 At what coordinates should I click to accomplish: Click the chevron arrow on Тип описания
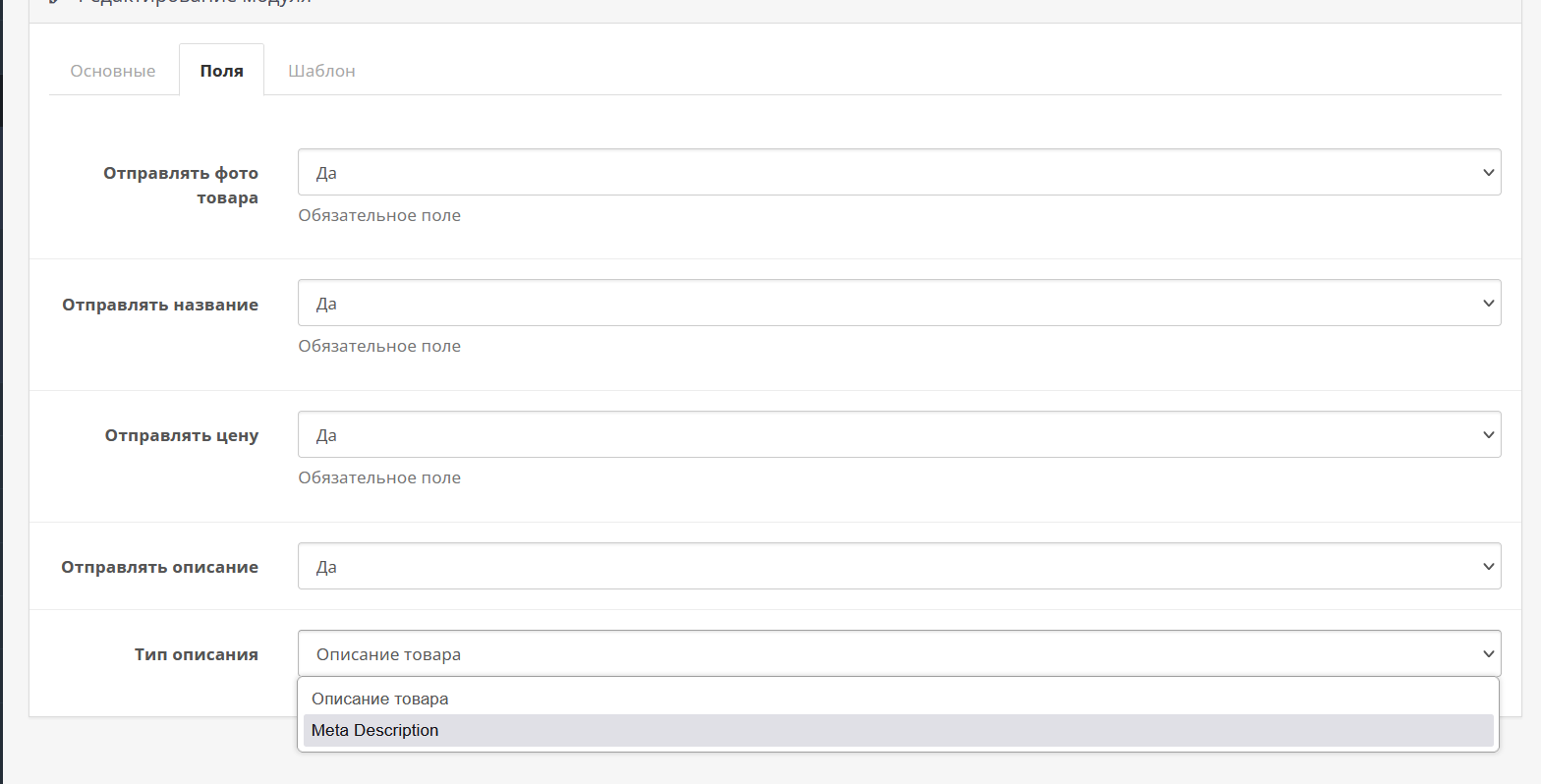pyautogui.click(x=1487, y=654)
